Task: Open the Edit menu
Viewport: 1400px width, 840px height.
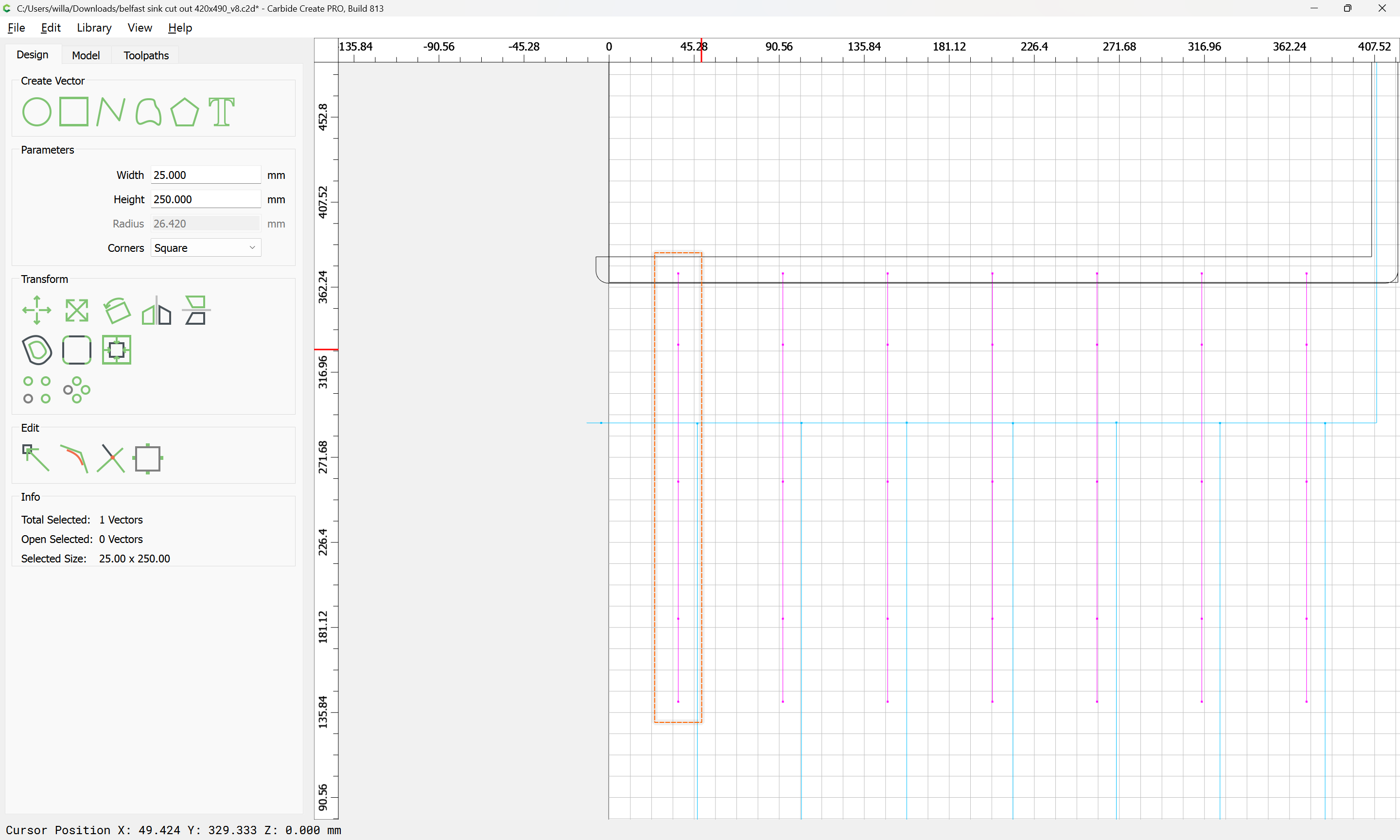Action: [51, 27]
